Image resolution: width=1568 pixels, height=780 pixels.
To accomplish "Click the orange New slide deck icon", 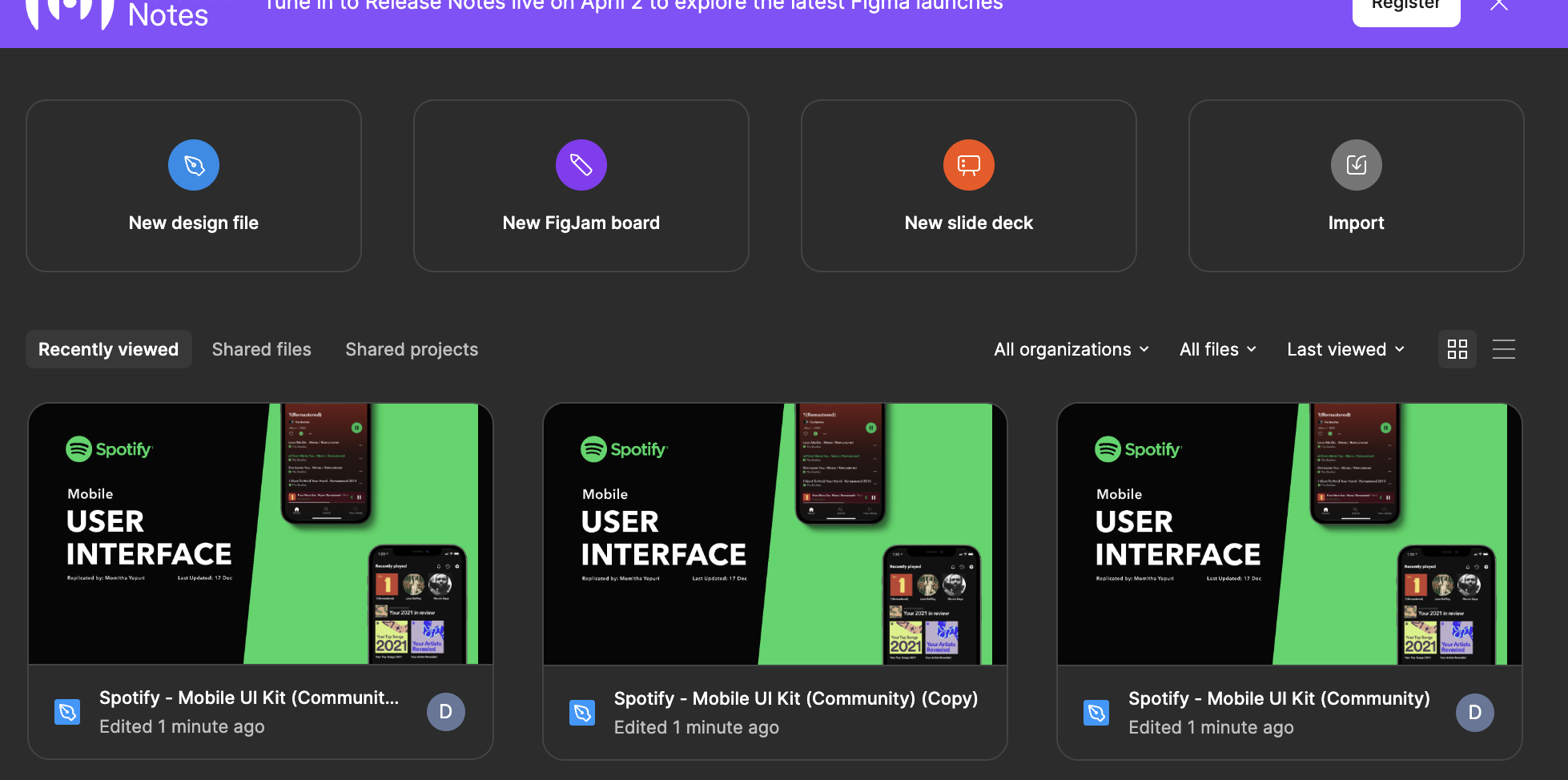I will point(969,165).
